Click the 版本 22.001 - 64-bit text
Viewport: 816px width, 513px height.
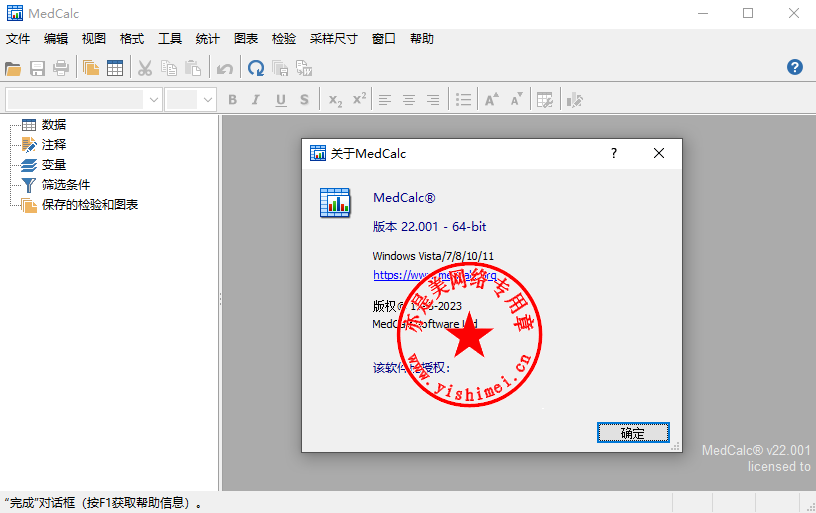pyautogui.click(x=429, y=226)
